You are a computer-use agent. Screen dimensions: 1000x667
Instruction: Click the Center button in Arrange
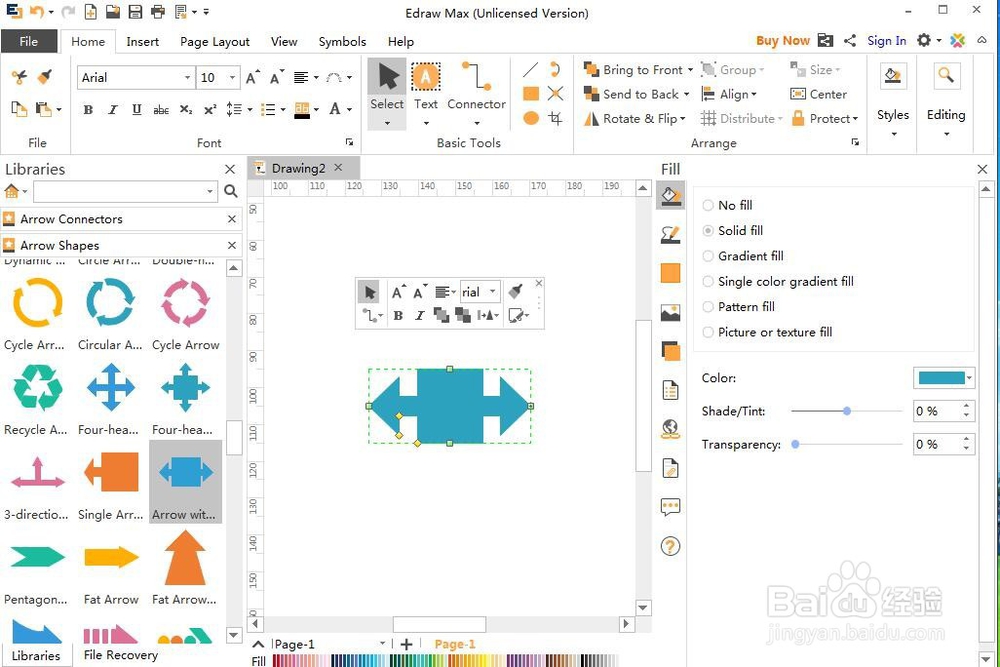pos(818,94)
